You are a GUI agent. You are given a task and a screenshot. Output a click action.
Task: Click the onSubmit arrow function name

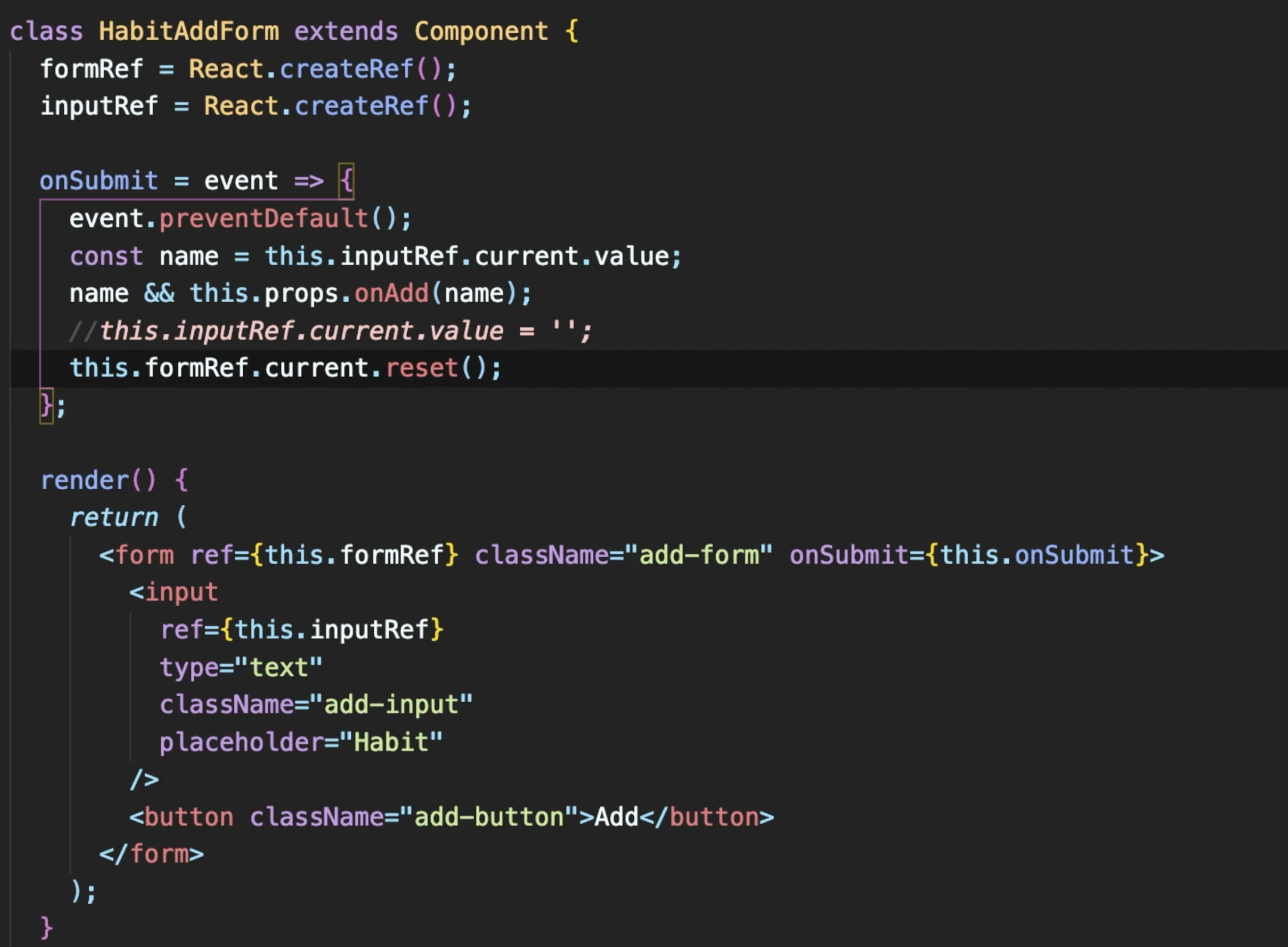(98, 181)
